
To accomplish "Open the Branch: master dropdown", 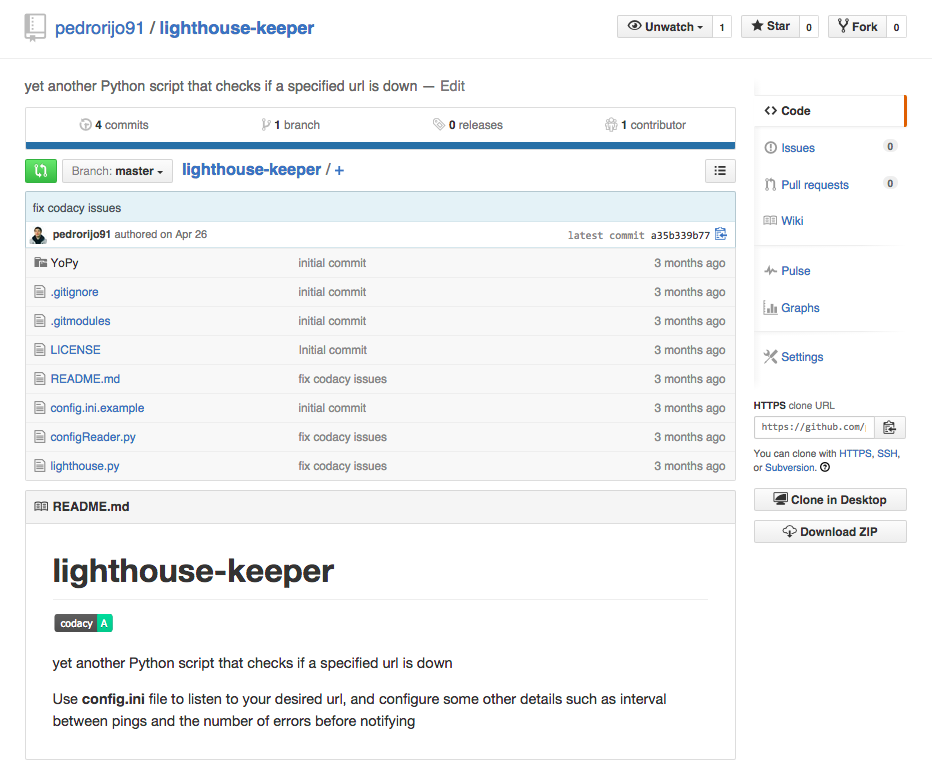I will (x=117, y=171).
